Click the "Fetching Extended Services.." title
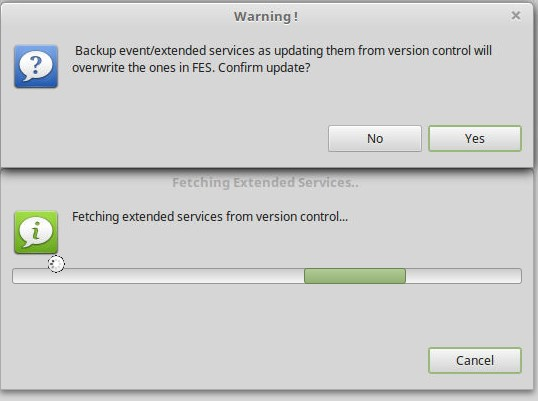 [265, 182]
